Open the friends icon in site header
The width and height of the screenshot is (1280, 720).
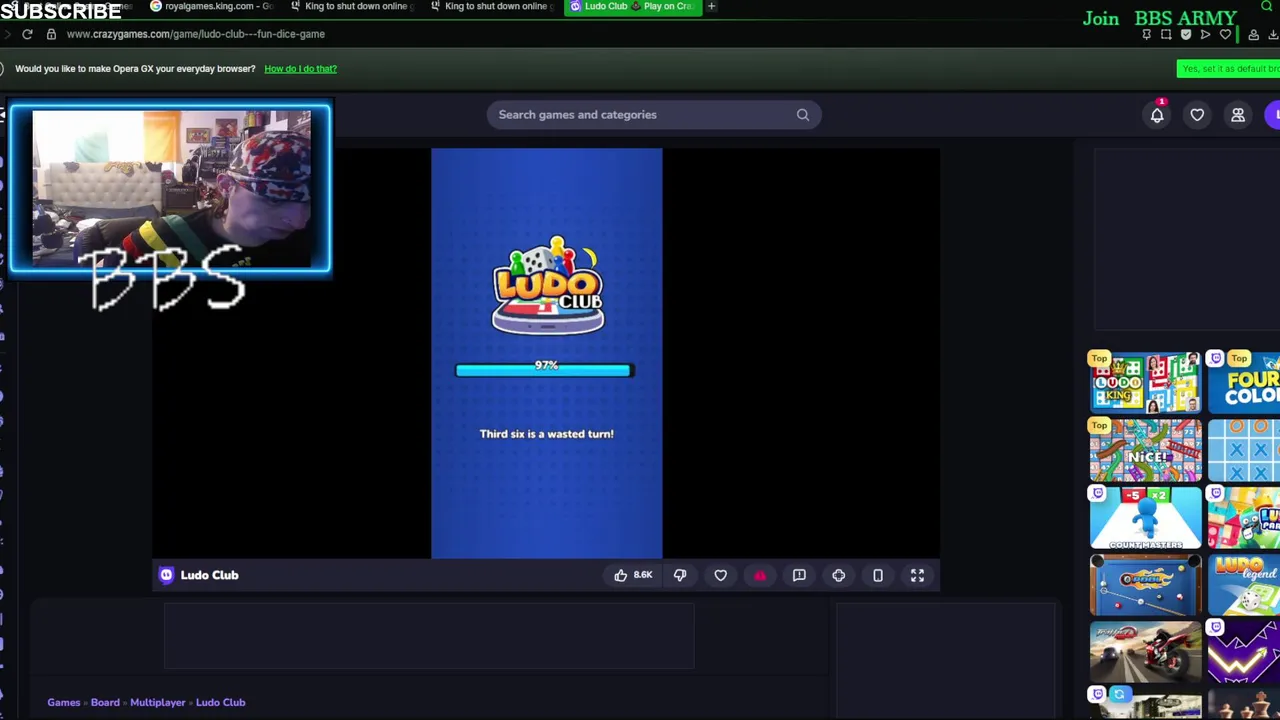1238,115
